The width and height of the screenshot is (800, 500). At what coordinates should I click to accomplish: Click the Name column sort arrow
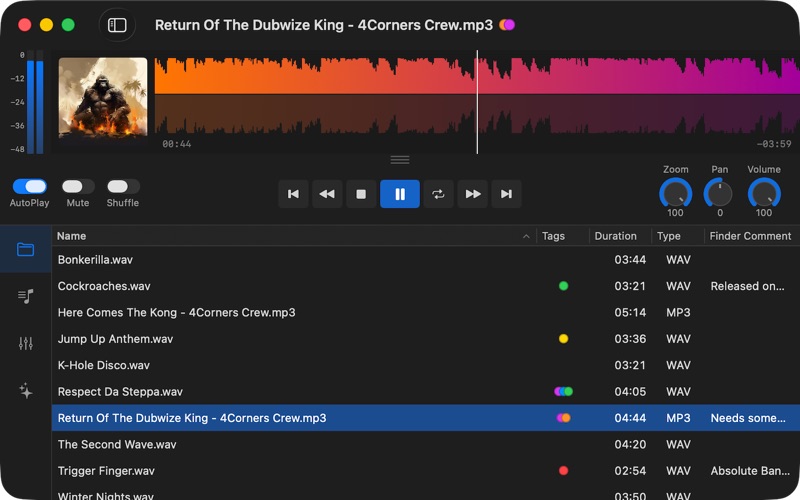pos(526,236)
